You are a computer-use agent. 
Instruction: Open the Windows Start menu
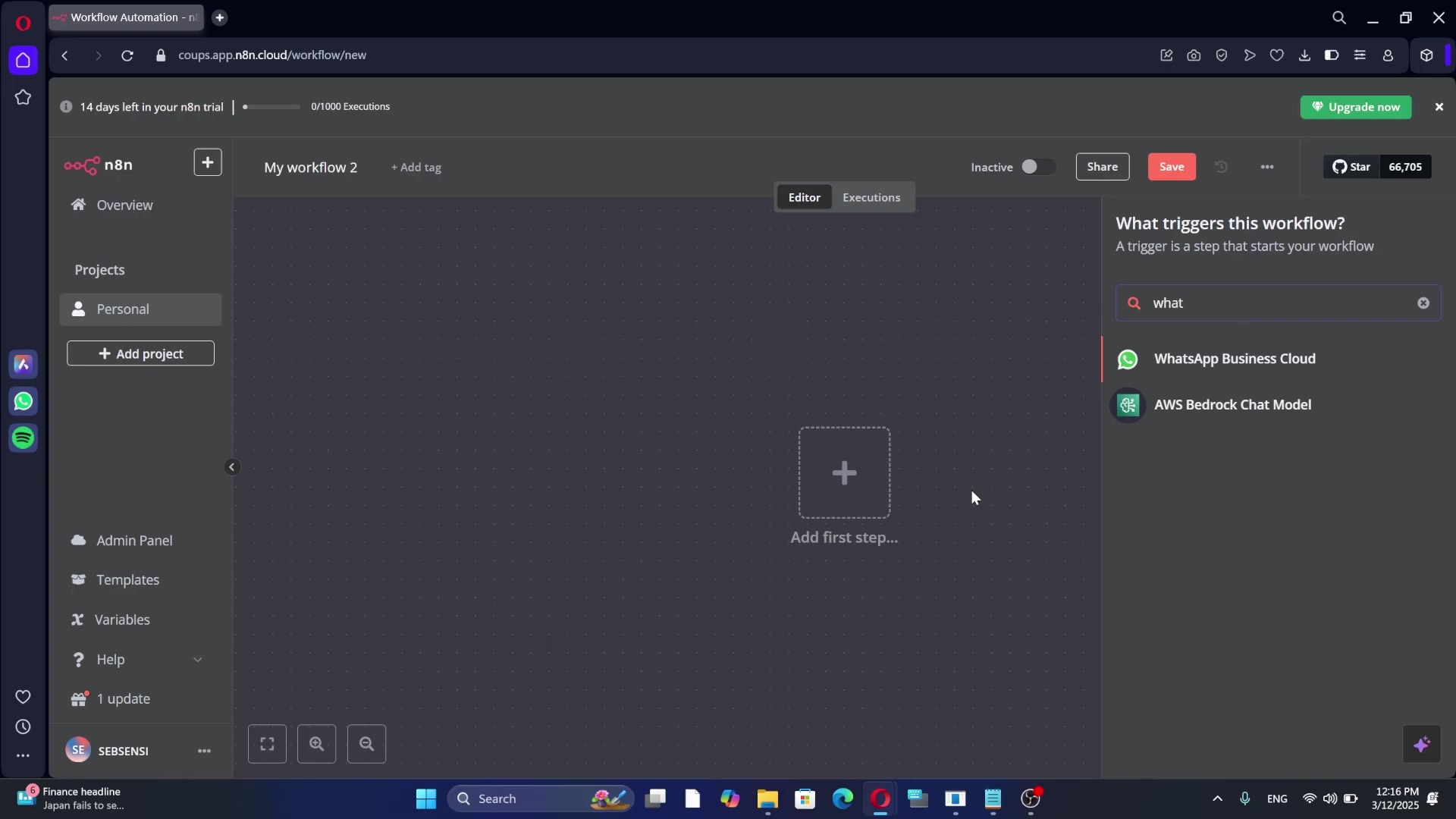pyautogui.click(x=426, y=799)
